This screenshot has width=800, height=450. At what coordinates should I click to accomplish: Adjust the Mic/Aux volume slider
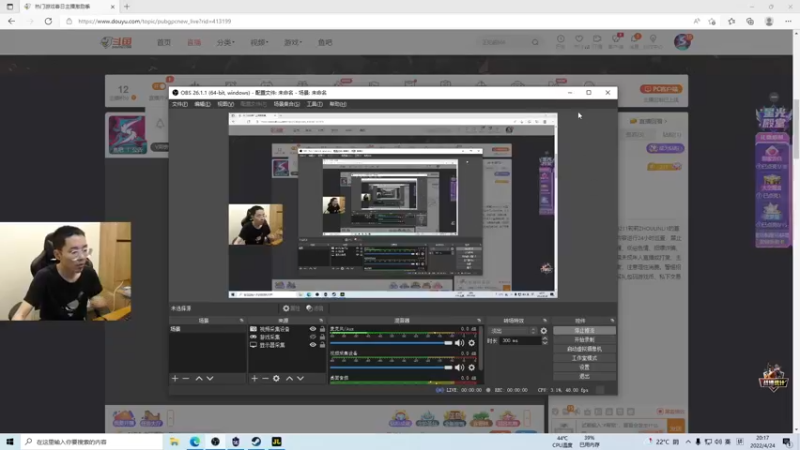391,343
